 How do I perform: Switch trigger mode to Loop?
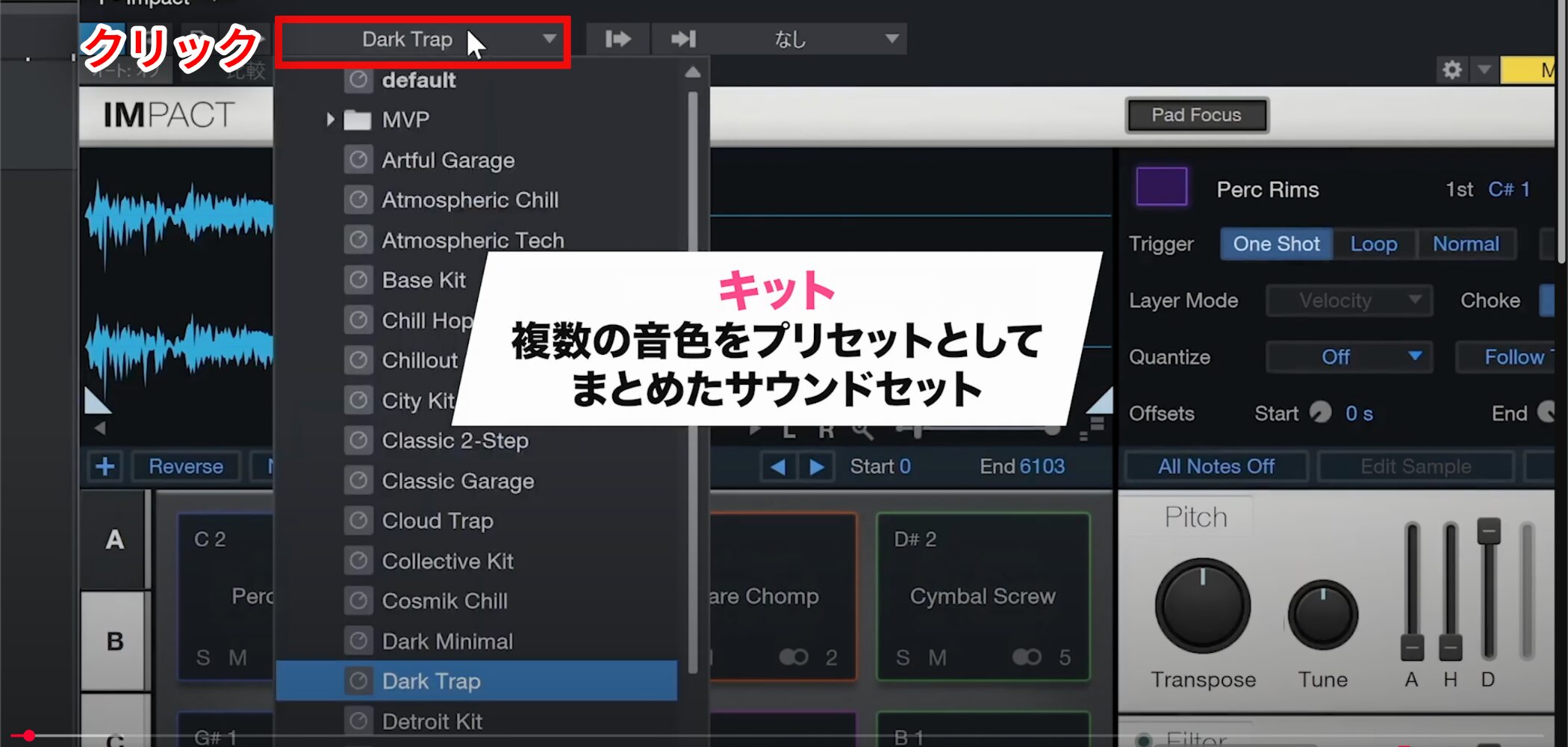[x=1373, y=244]
